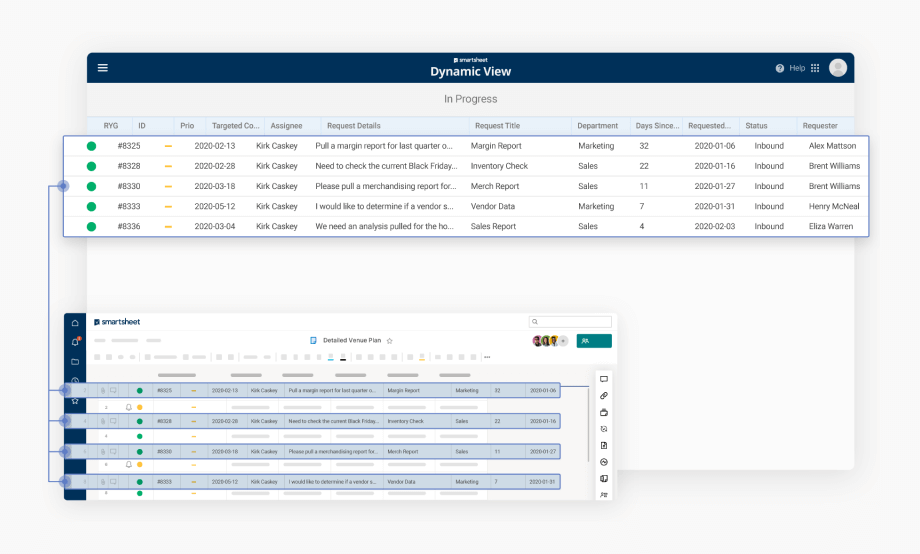The width and height of the screenshot is (920, 554).
Task: Click the RYG column header
Action: click(111, 126)
